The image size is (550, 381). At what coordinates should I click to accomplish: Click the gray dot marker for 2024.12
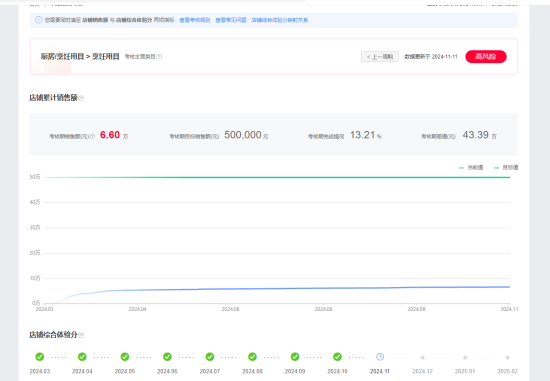[423, 357]
